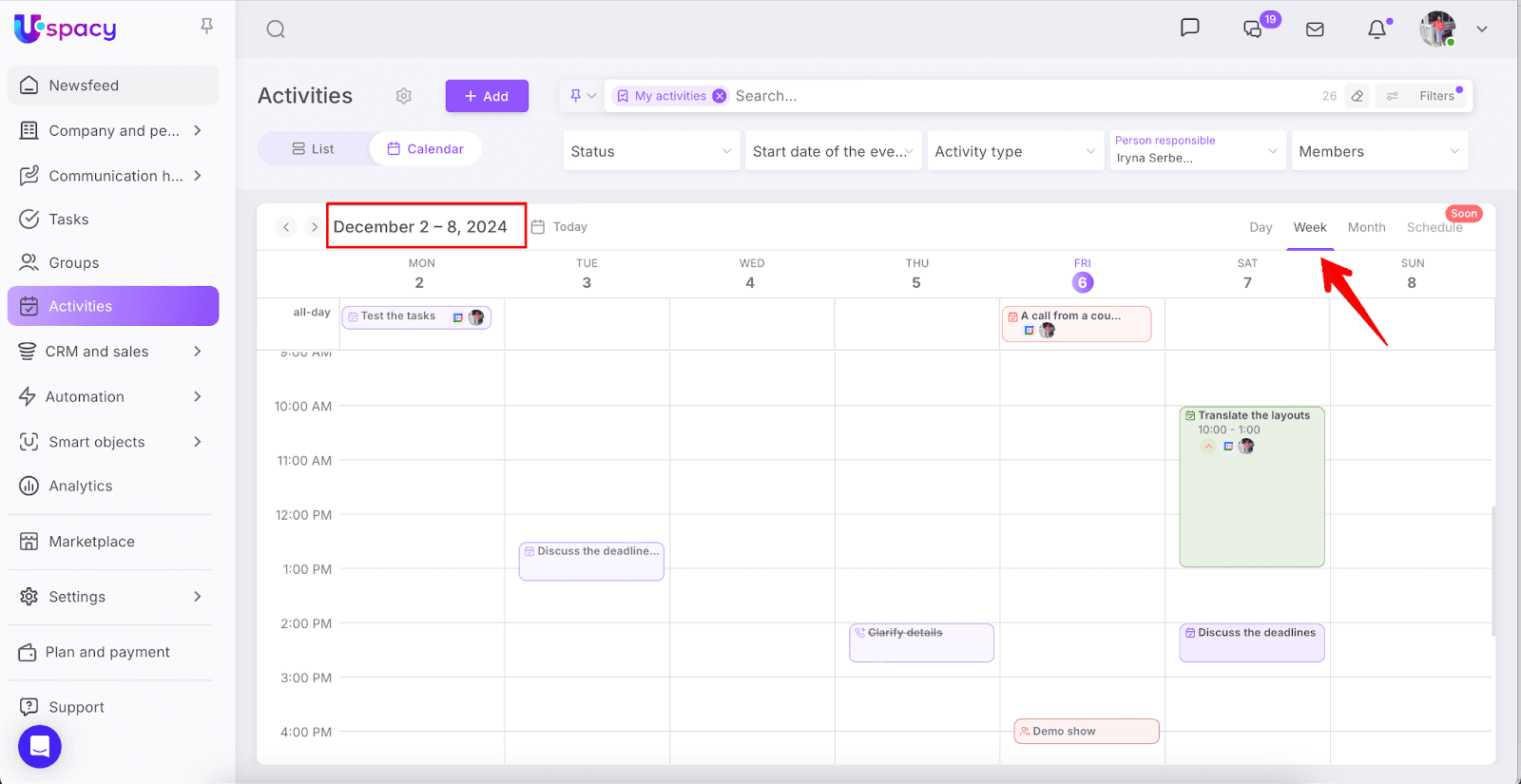1521x784 pixels.
Task: Select the Month view tab
Action: point(1366,227)
